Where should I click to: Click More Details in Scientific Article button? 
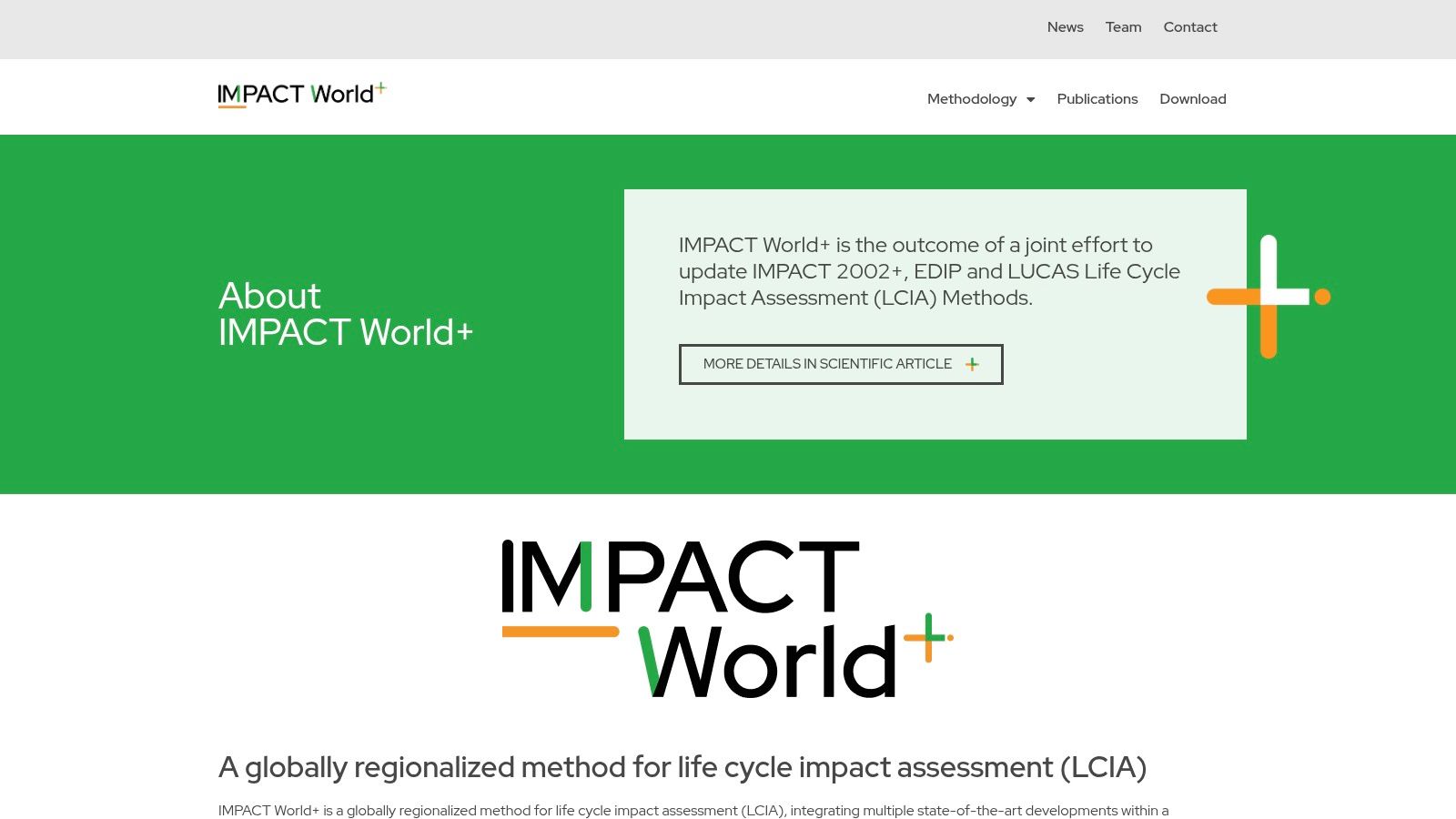tap(841, 364)
